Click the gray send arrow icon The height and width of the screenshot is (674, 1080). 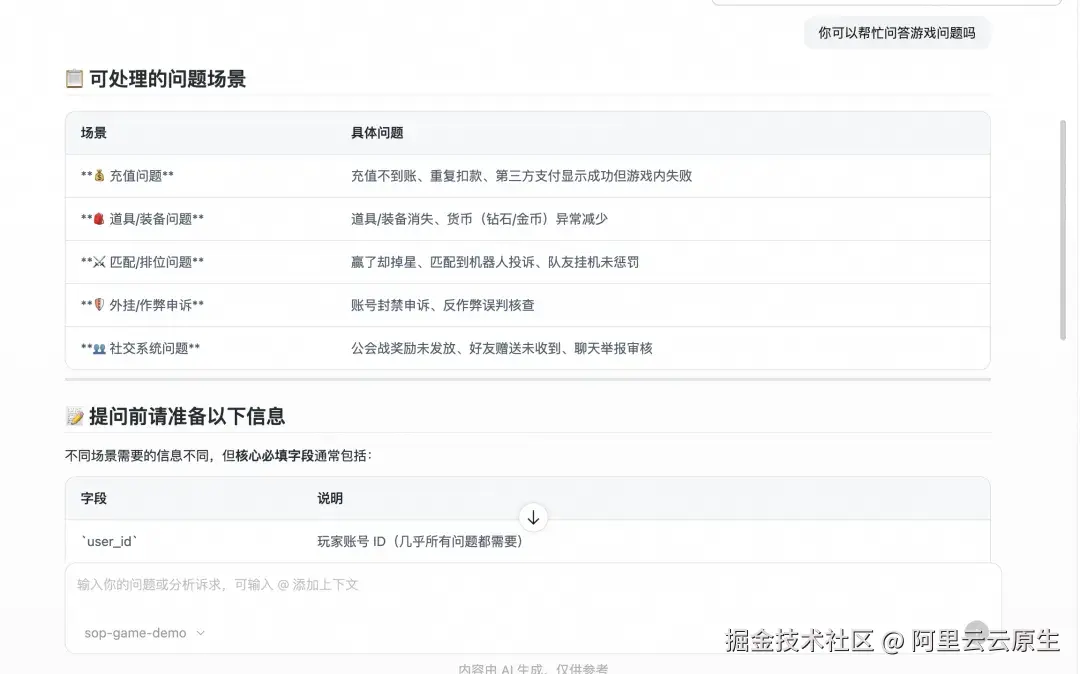point(976,631)
